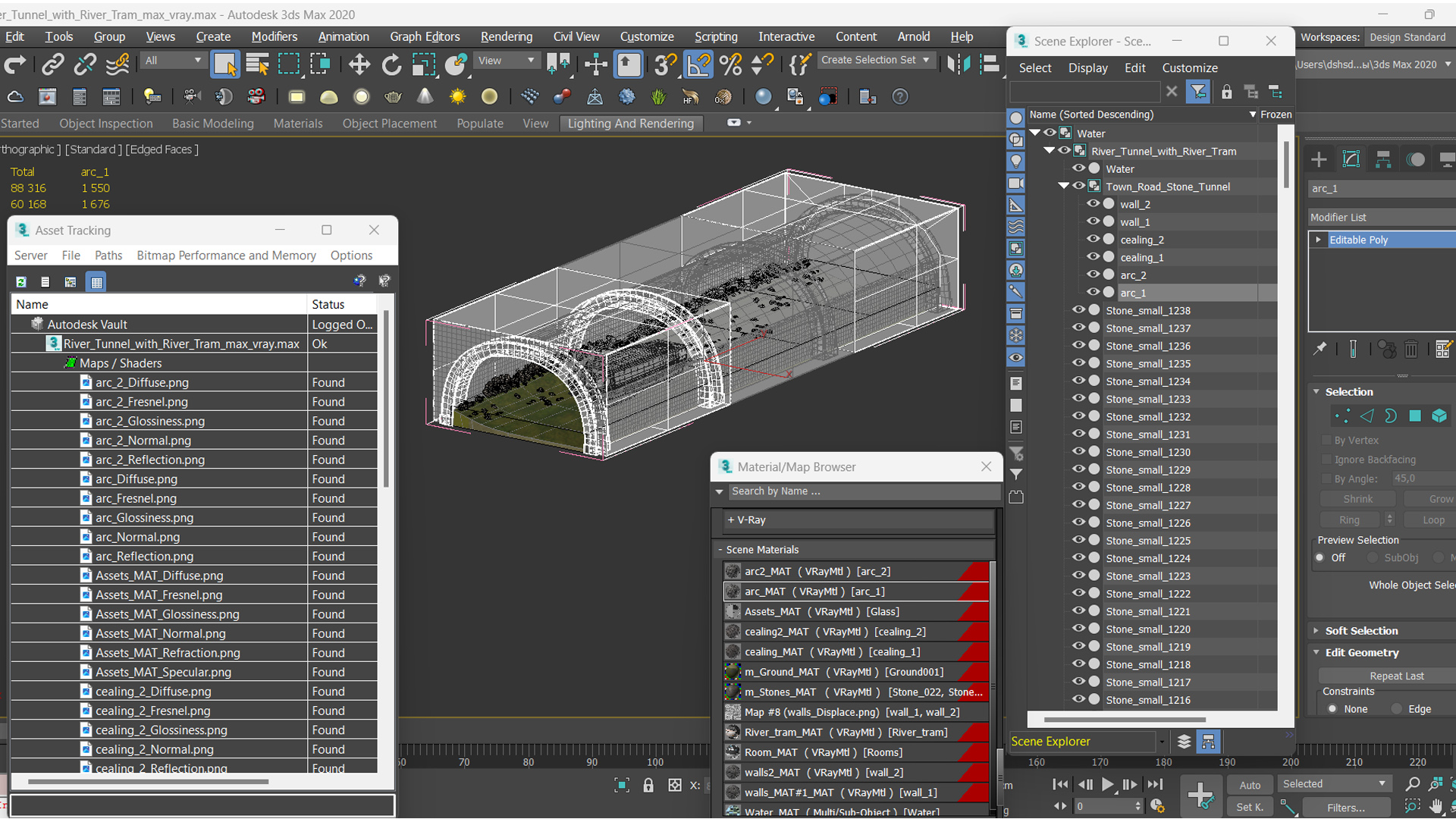Screen dimensions: 1456x819
Task: Open Hierarchy panel icon
Action: (1383, 159)
